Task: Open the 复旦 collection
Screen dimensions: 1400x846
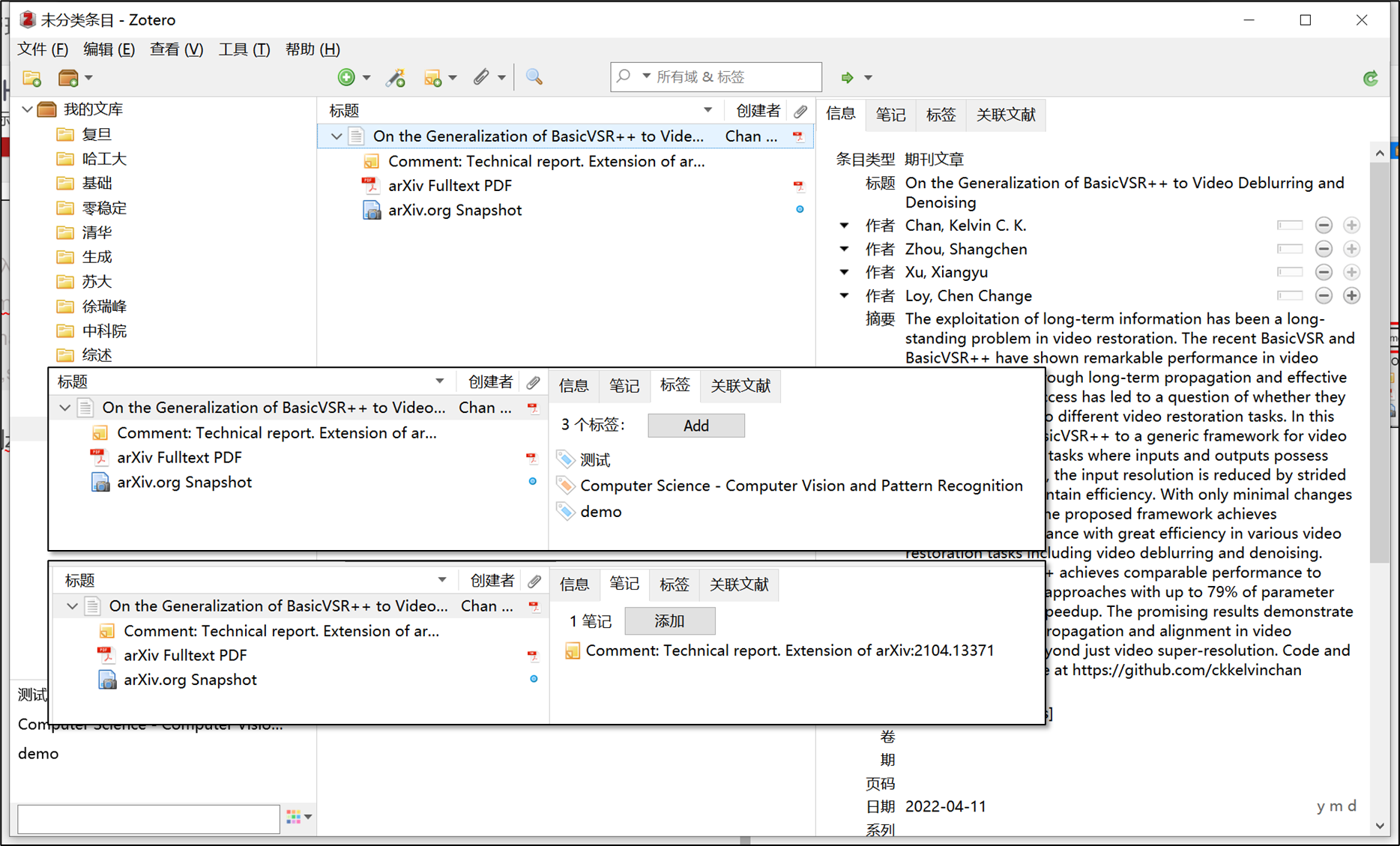Action: click(x=97, y=134)
